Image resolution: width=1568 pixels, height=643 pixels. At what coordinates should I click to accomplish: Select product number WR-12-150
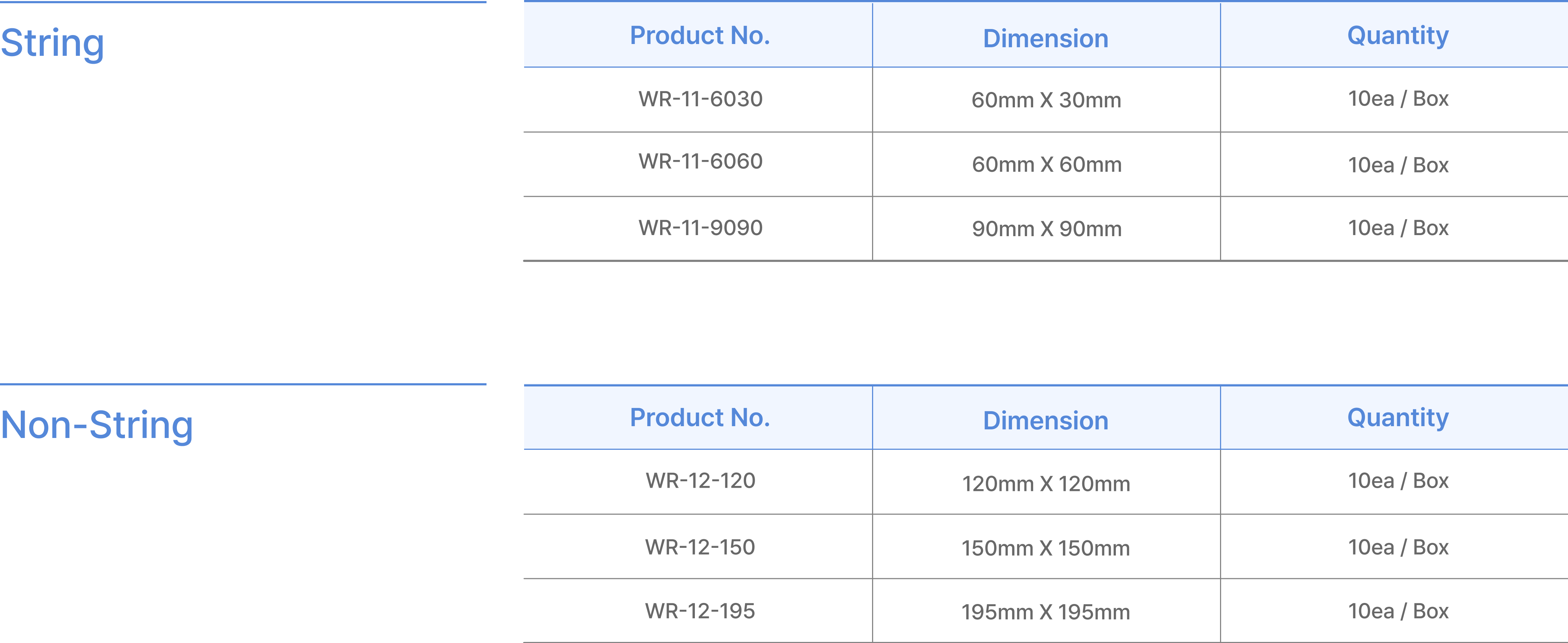click(x=700, y=547)
